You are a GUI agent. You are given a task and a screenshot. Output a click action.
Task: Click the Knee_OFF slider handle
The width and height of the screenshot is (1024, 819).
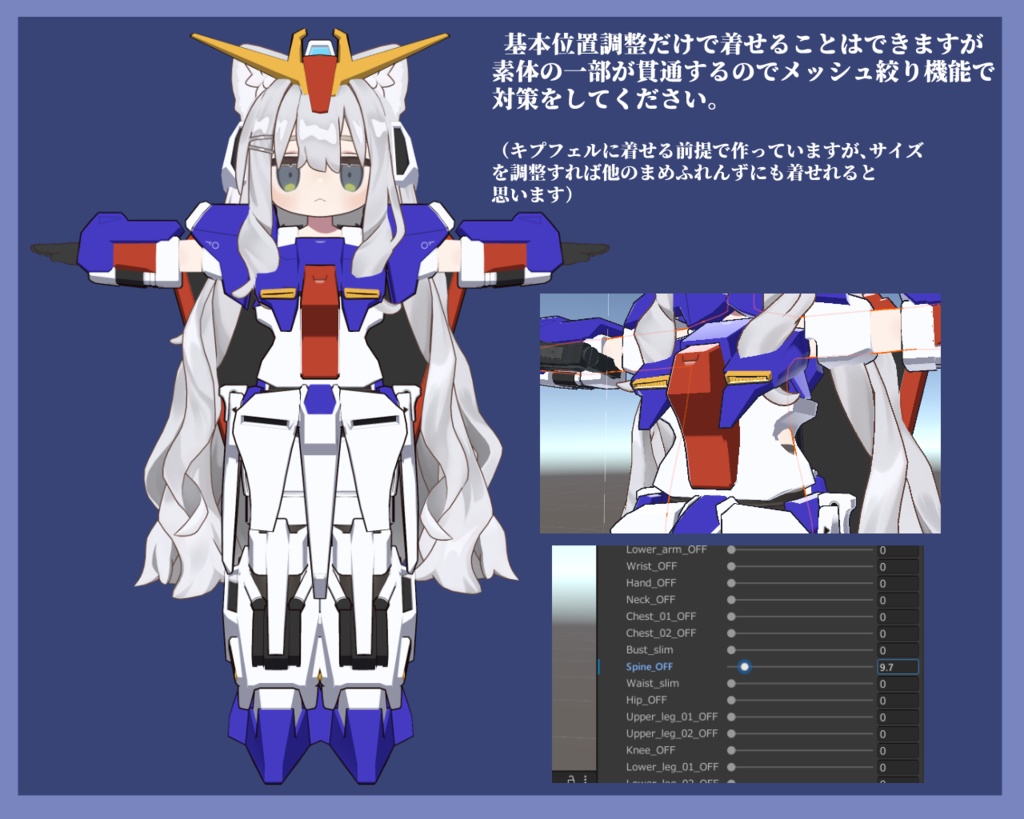[x=731, y=750]
